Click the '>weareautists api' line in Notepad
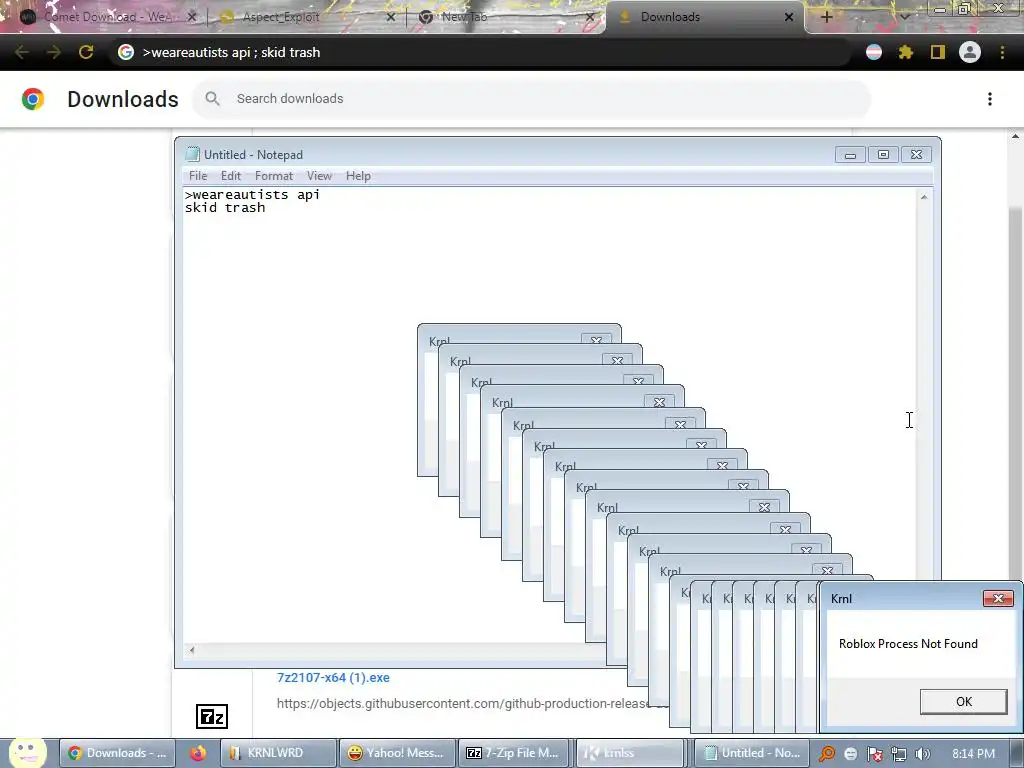The image size is (1024, 768). tap(252, 195)
